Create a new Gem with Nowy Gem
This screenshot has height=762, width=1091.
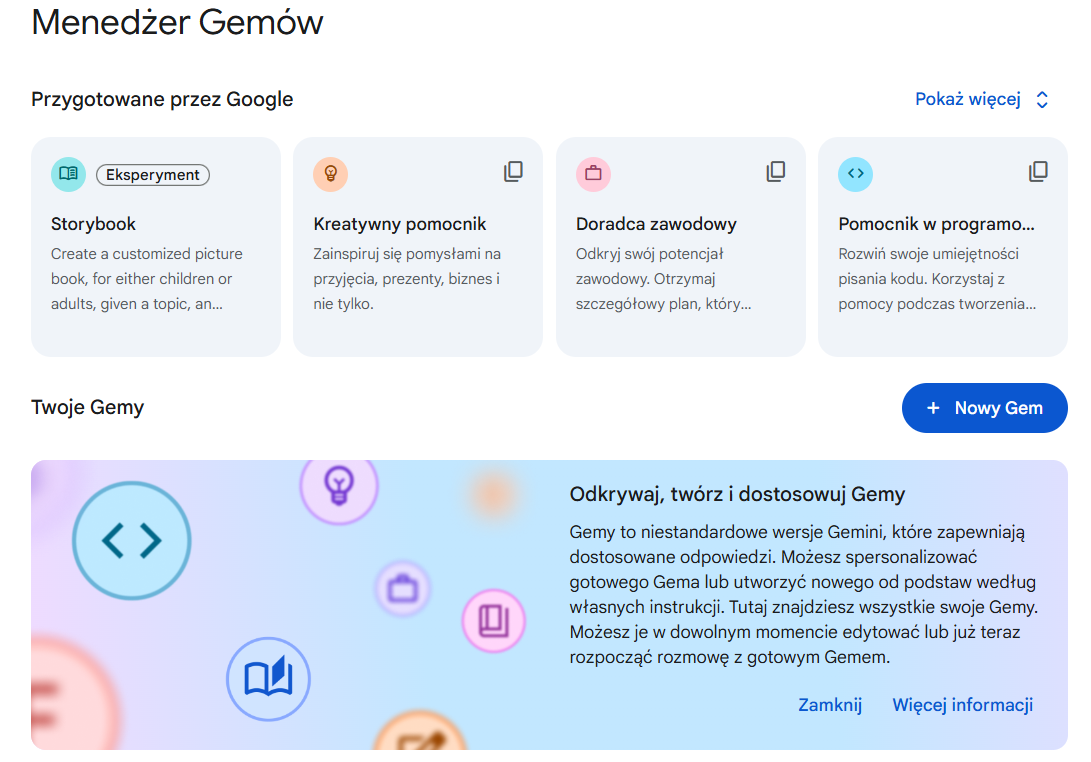pos(985,408)
